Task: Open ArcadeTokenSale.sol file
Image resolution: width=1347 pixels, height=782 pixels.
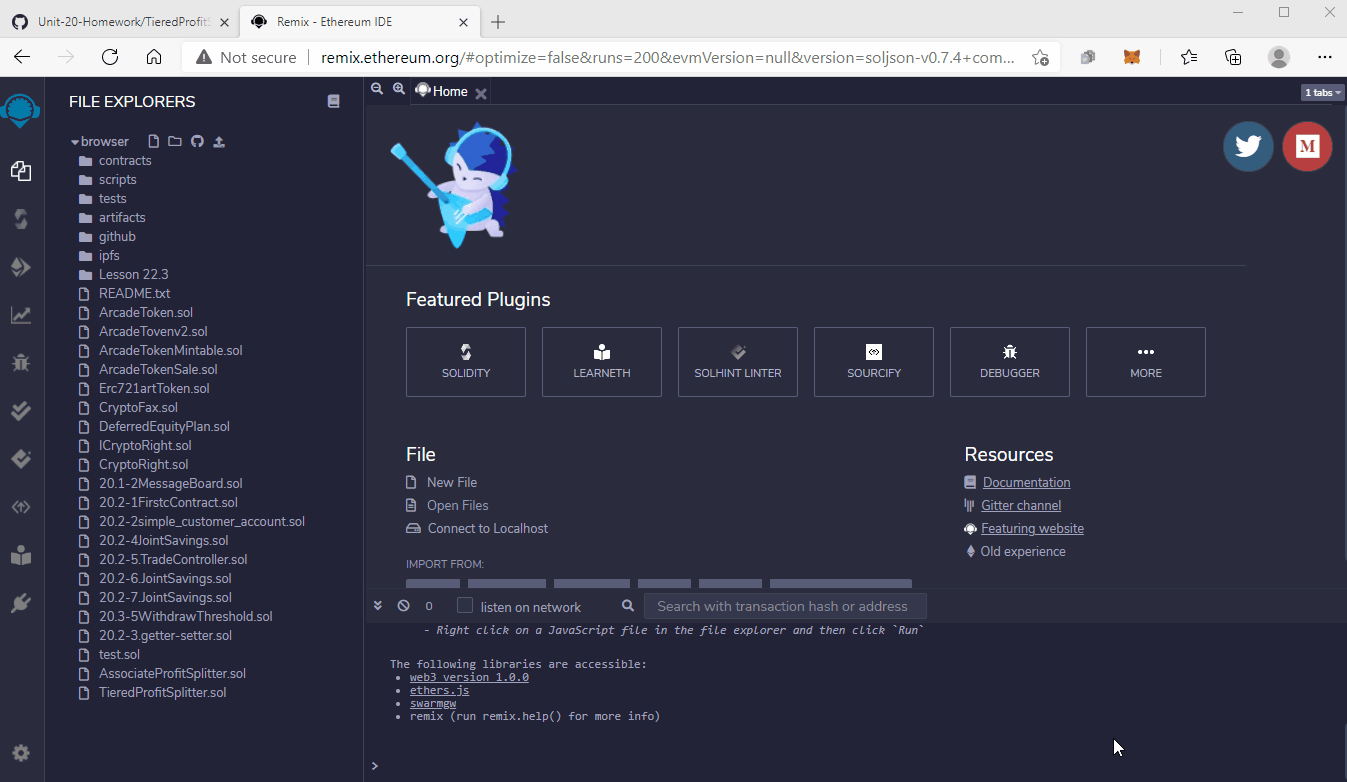Action: click(x=158, y=370)
